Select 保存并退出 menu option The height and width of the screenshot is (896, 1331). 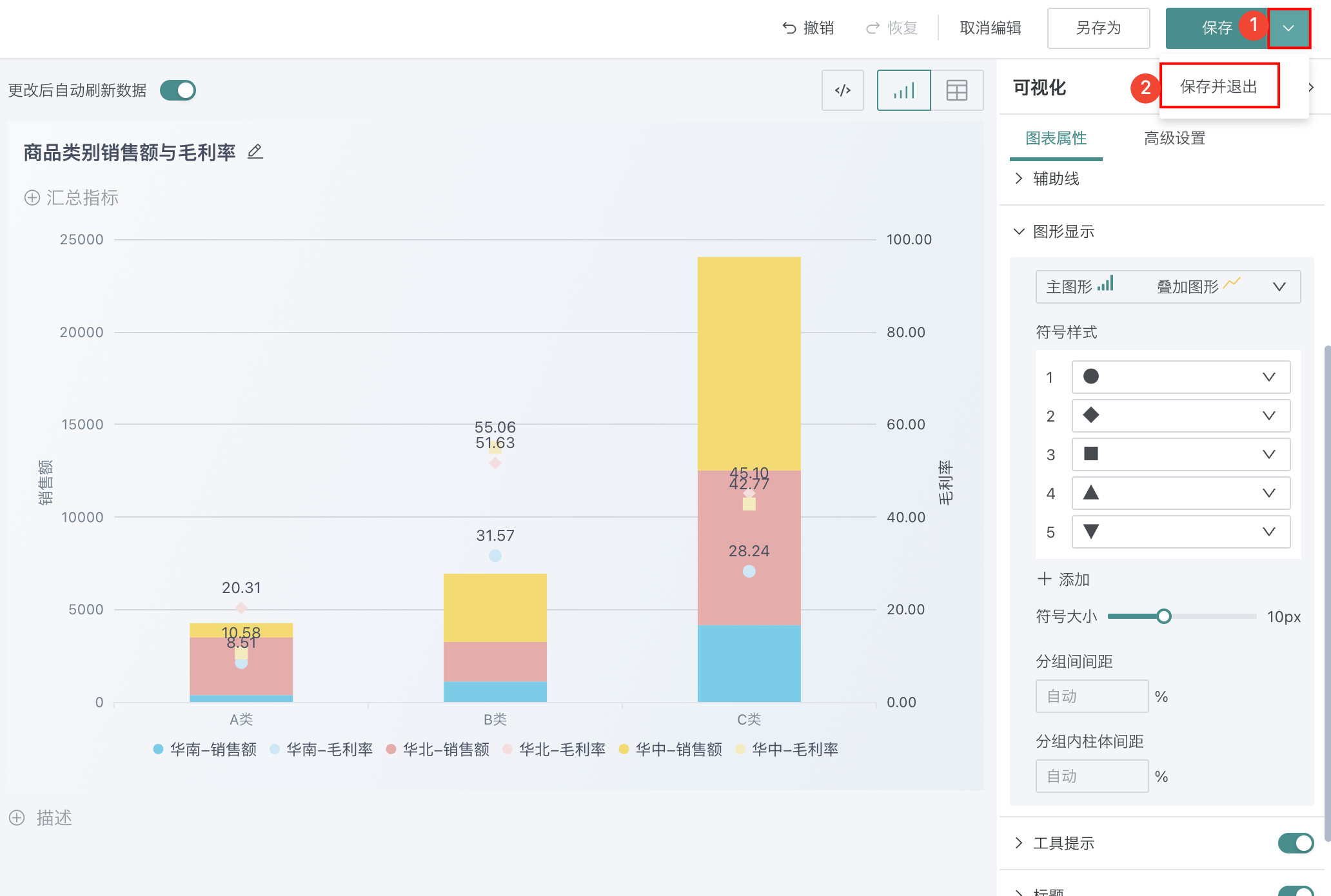(1218, 86)
